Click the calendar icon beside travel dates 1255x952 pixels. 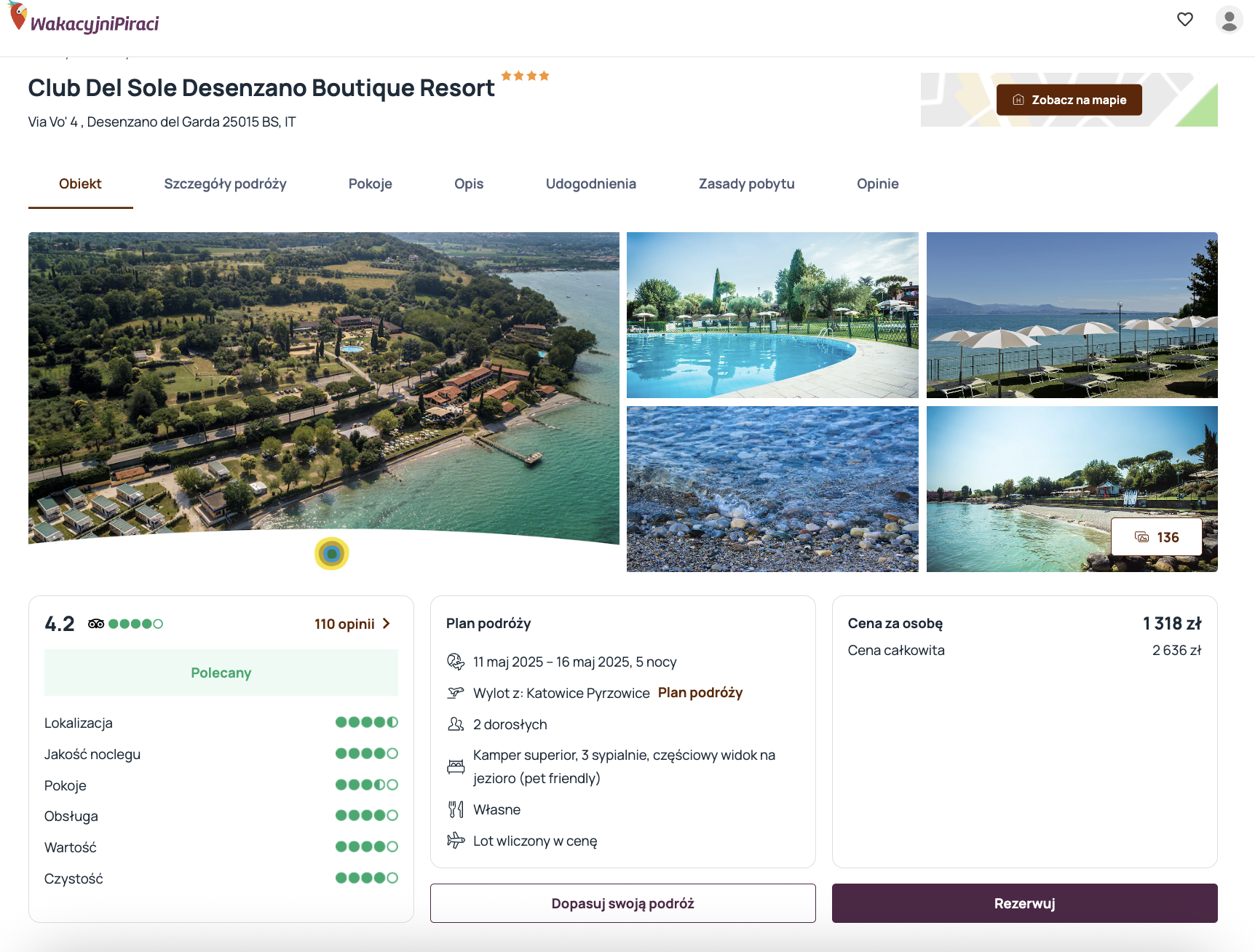(456, 662)
